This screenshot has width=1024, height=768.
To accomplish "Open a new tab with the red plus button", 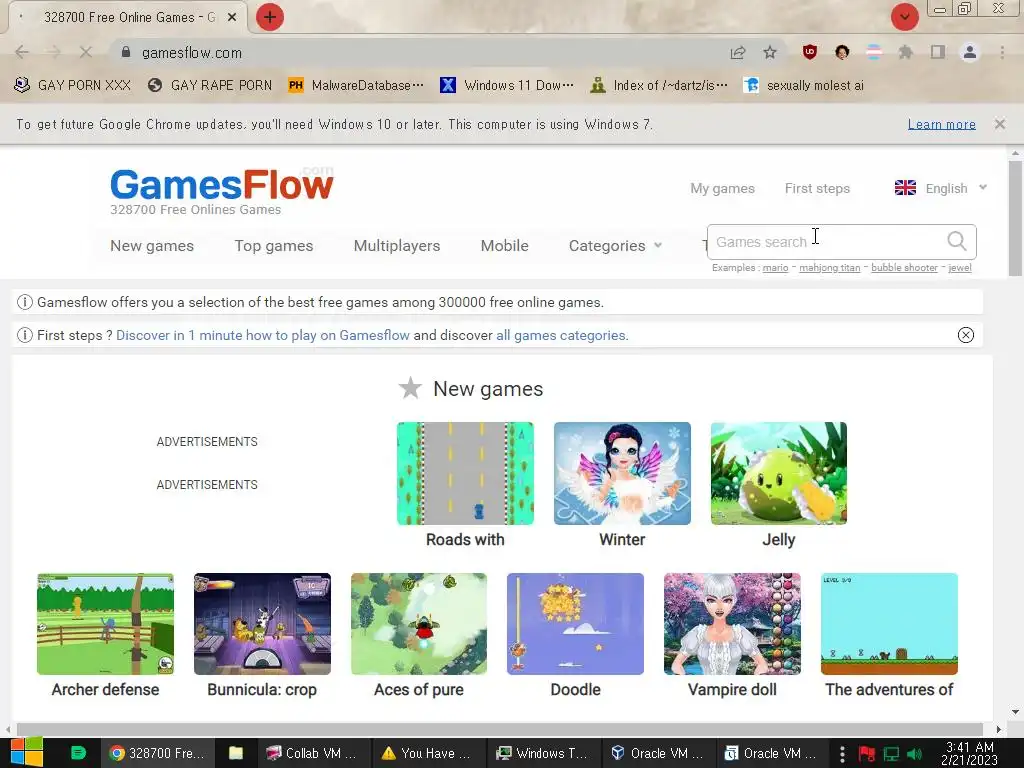I will tap(270, 17).
